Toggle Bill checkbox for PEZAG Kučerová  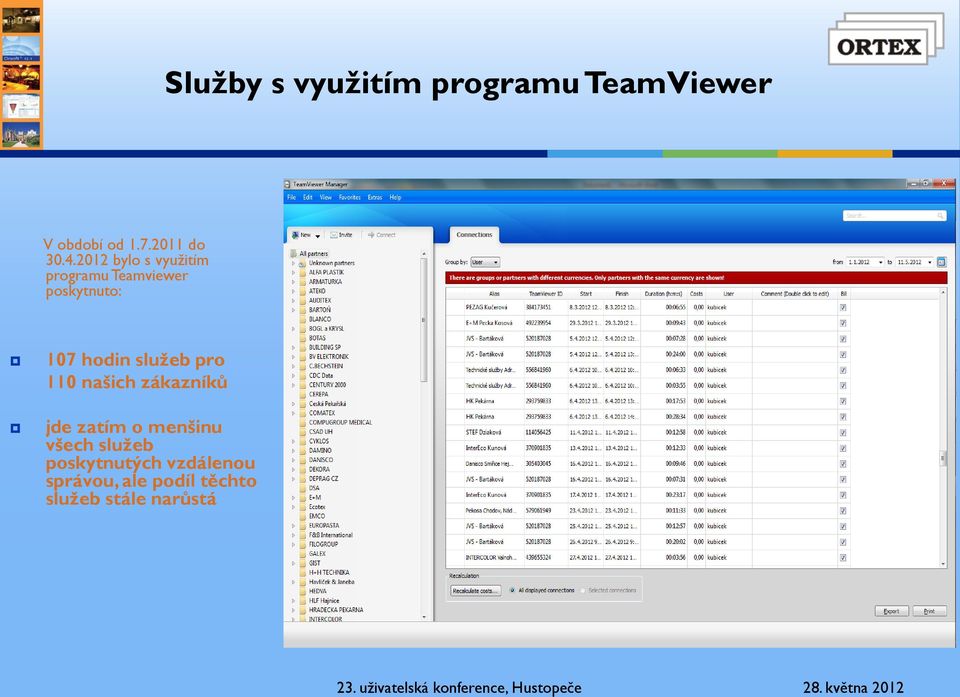pyautogui.click(x=843, y=307)
